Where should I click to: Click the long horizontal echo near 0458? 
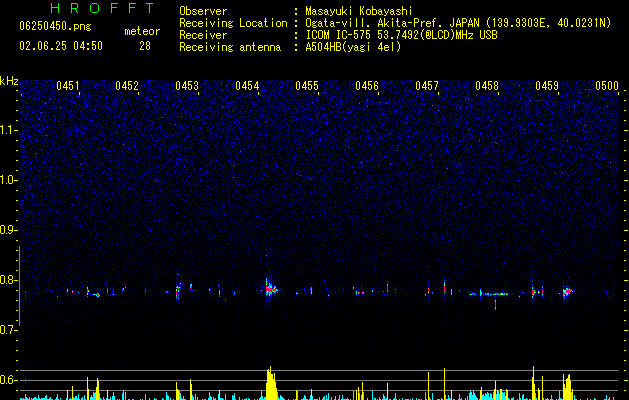pos(489,294)
